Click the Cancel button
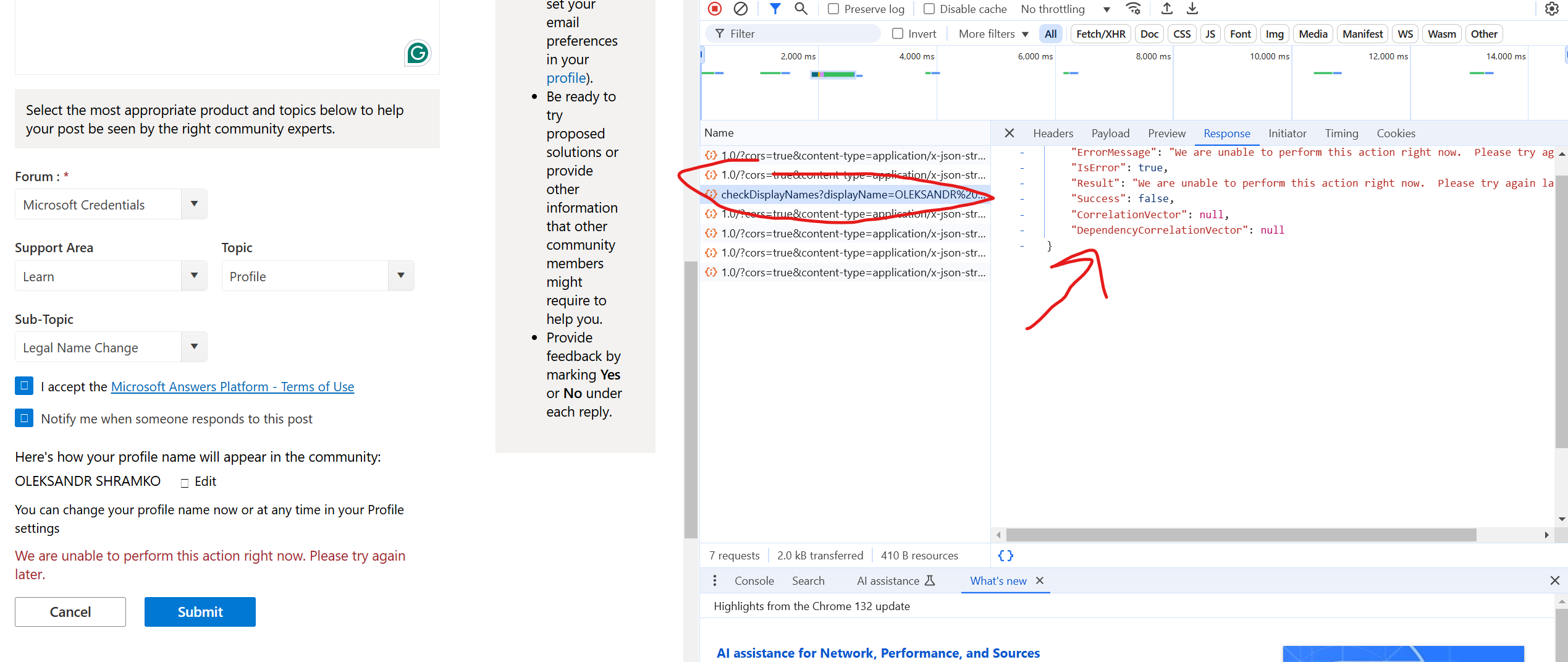Image resolution: width=1568 pixels, height=662 pixels. coord(70,612)
